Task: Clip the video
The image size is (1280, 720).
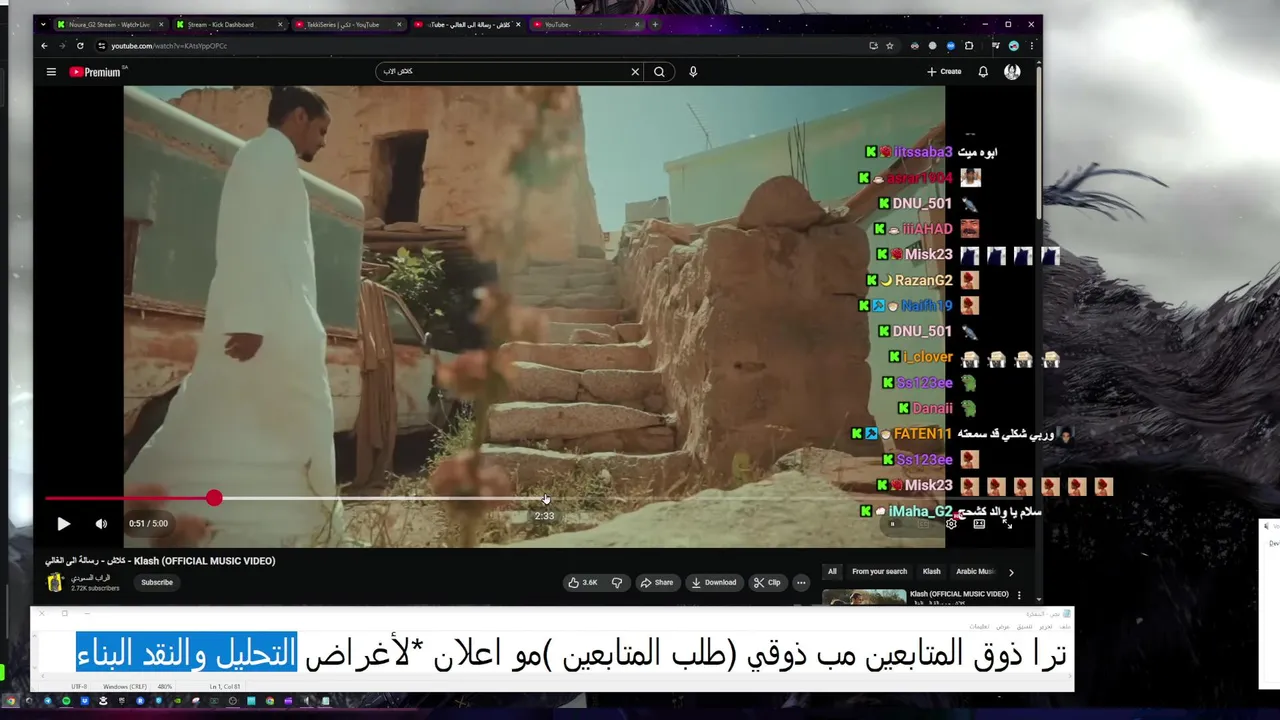Action: pos(768,582)
